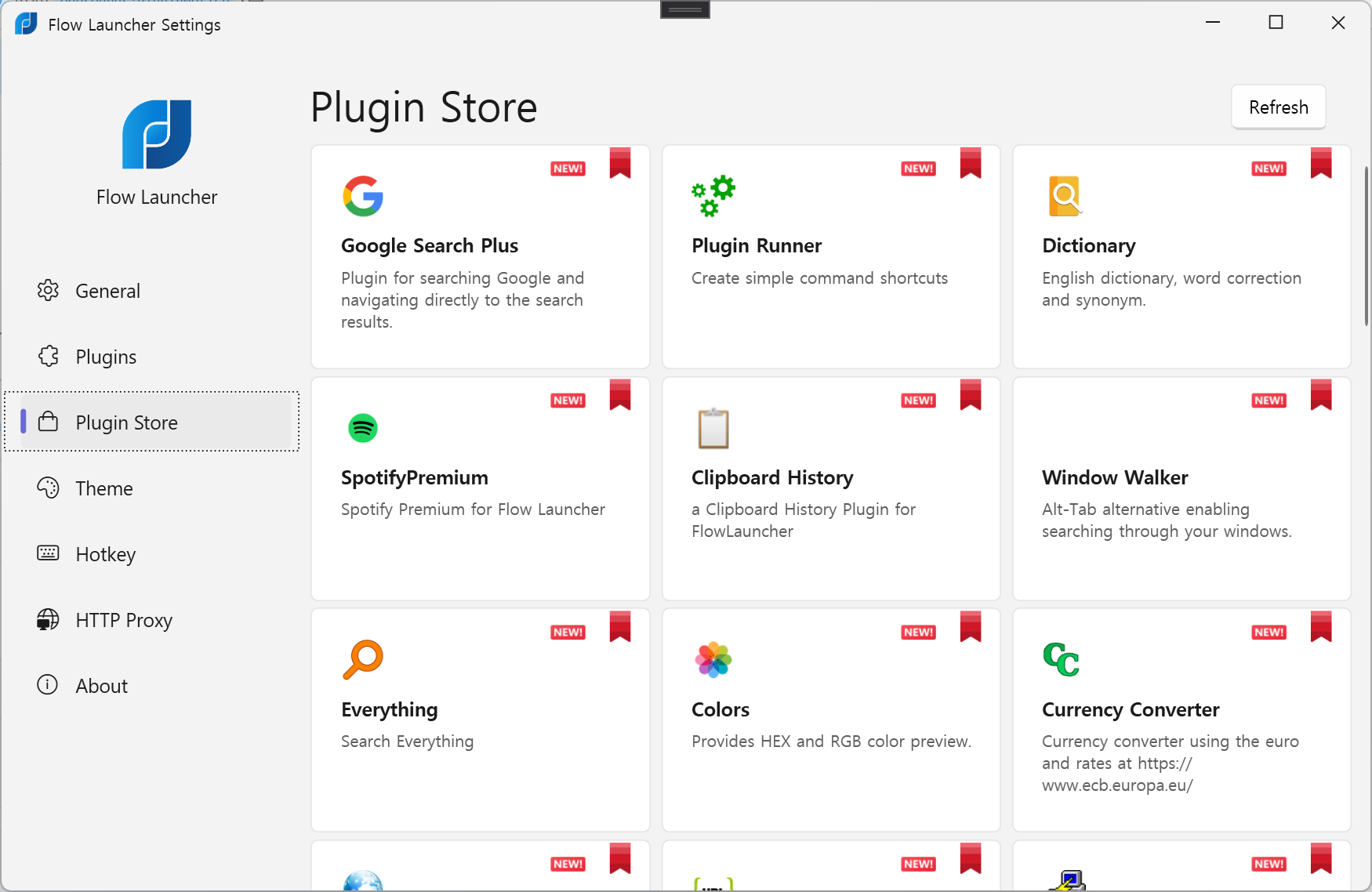The image size is (1372, 892).
Task: Click the Plugins puzzle piece icon
Action: tap(48, 356)
